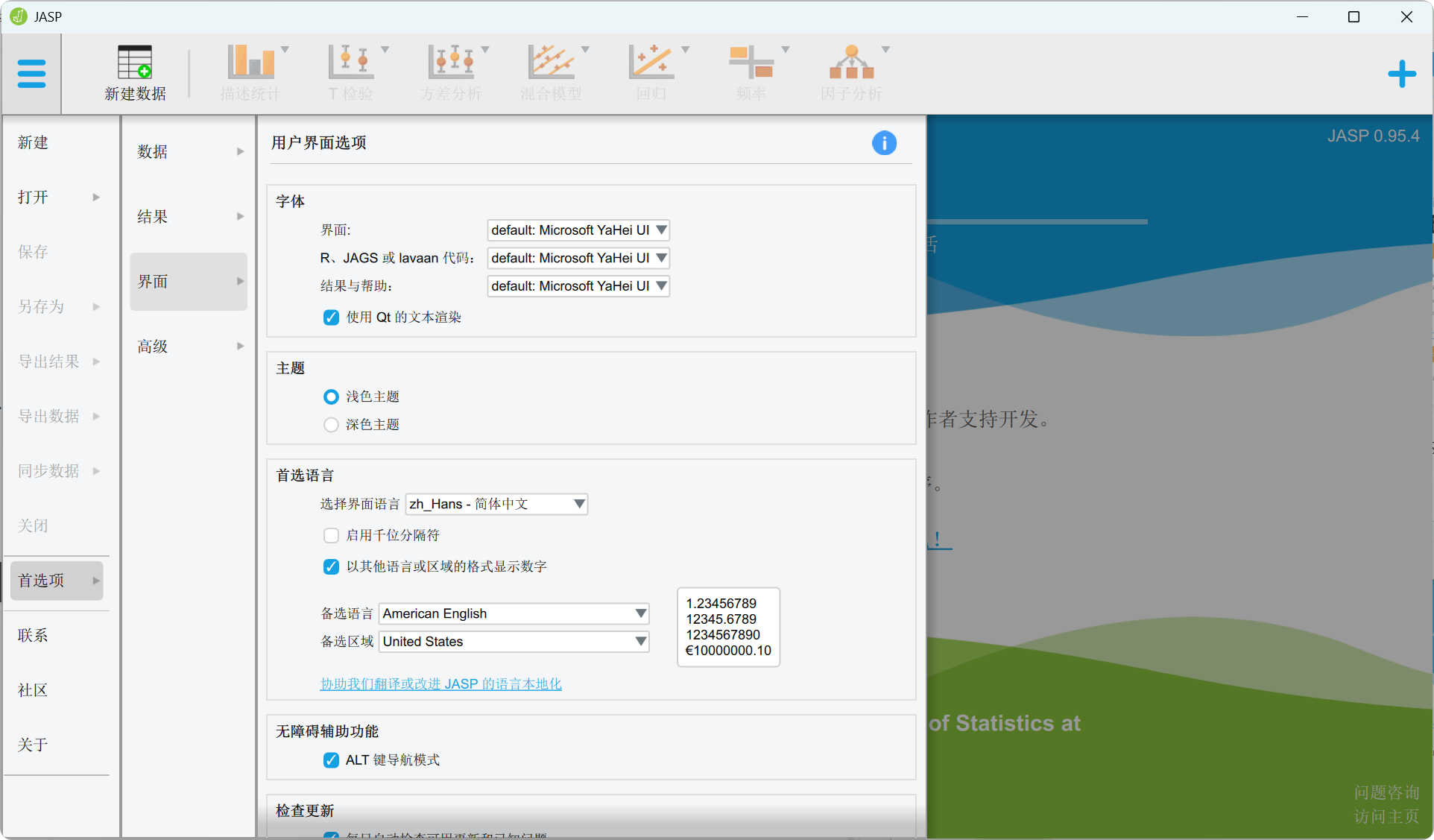Uncheck ALT 键导航模式 checkbox

coord(331,760)
